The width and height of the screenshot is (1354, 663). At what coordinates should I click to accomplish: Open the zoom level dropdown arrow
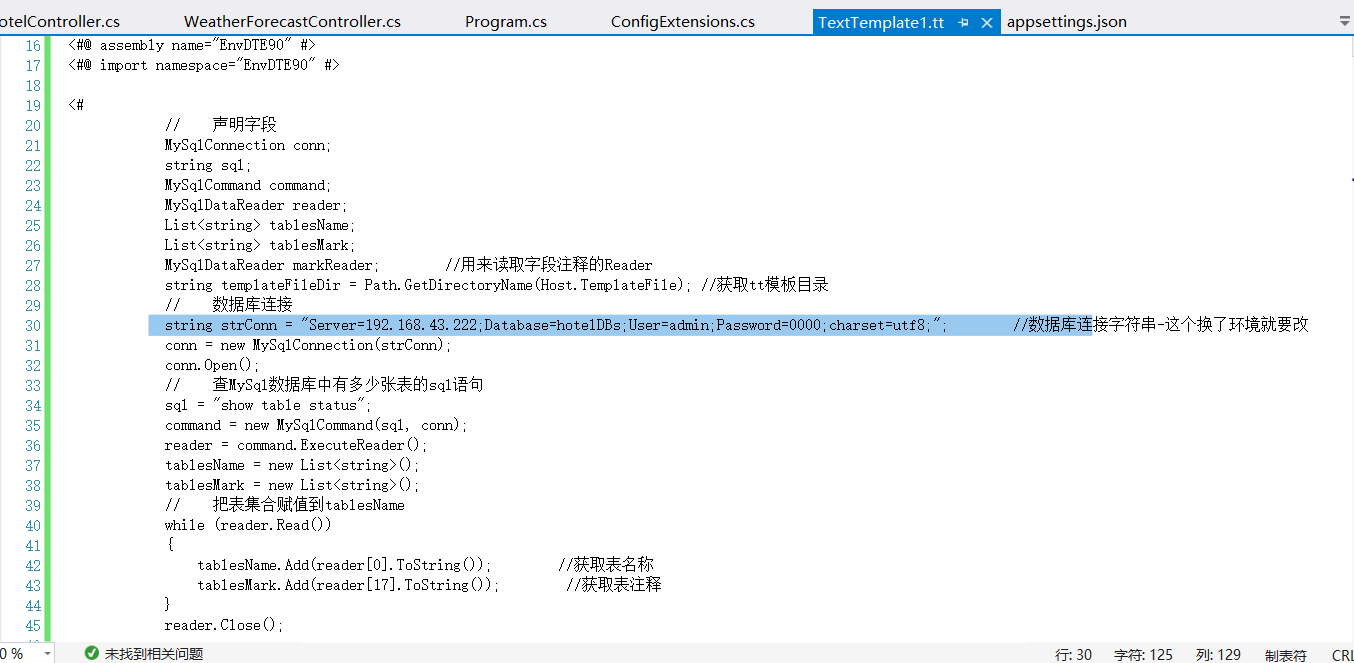pos(47,654)
